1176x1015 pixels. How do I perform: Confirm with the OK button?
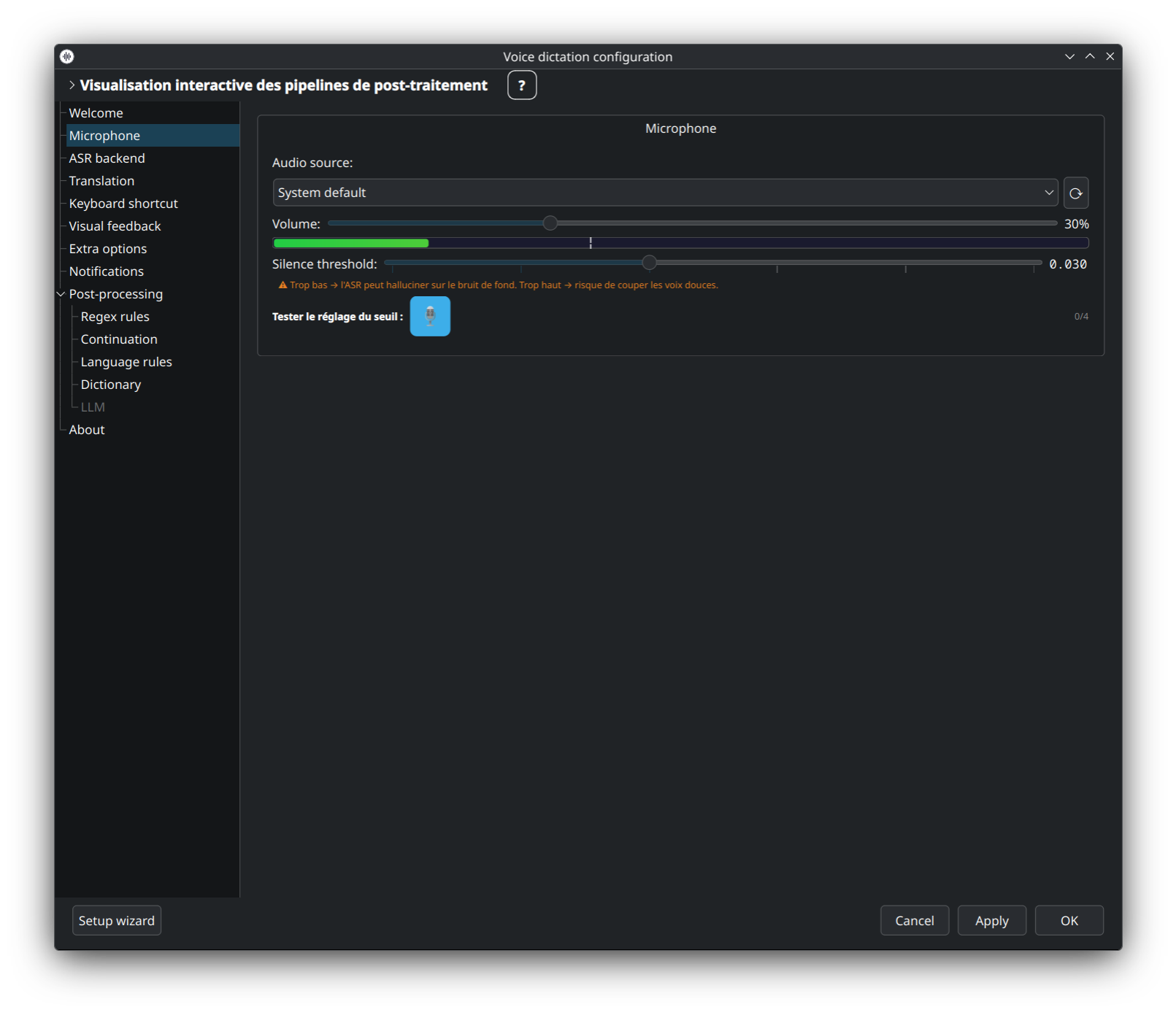coord(1069,921)
